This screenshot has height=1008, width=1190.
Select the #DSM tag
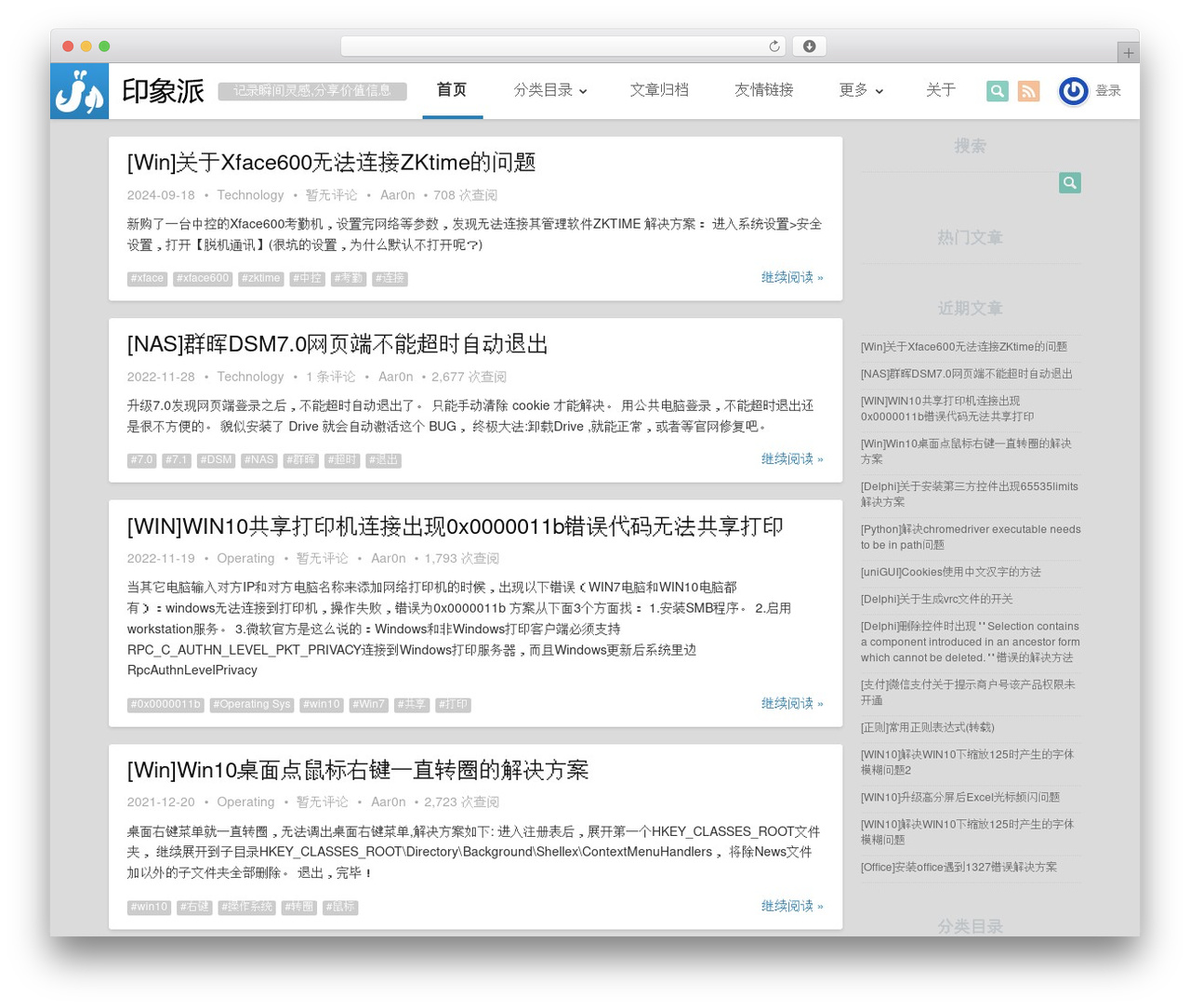[x=216, y=460]
